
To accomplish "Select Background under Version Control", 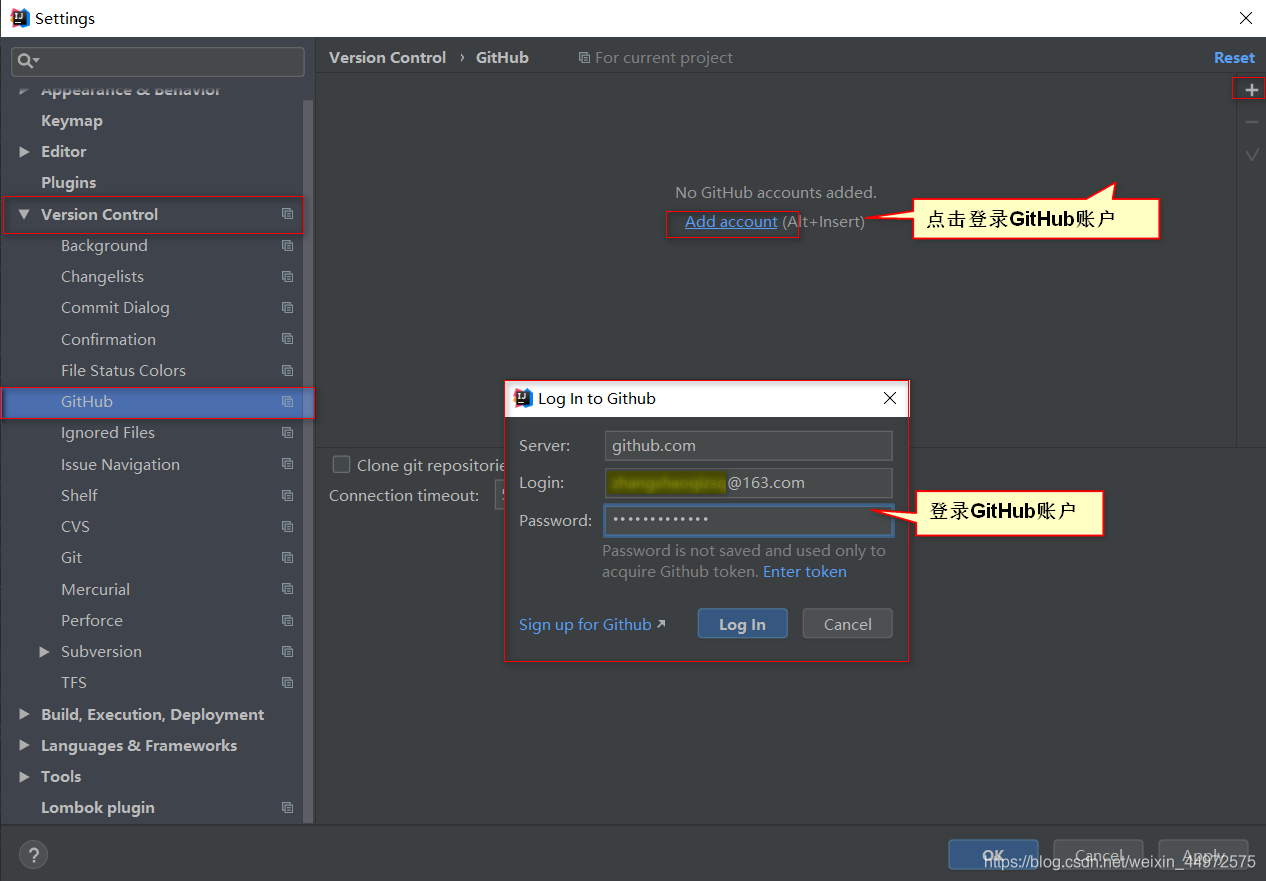I will pos(104,245).
